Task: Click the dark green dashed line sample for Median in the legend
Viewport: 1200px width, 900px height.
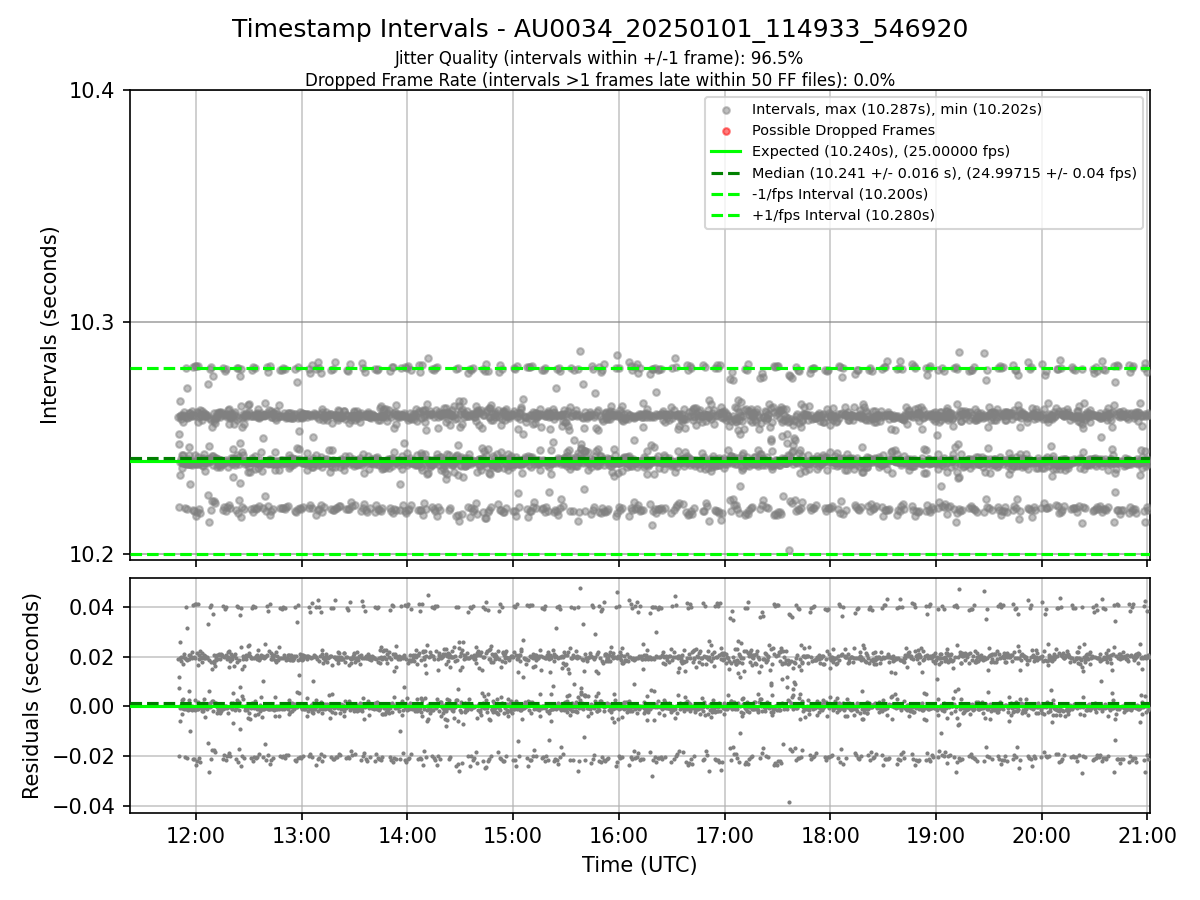Action: click(727, 173)
